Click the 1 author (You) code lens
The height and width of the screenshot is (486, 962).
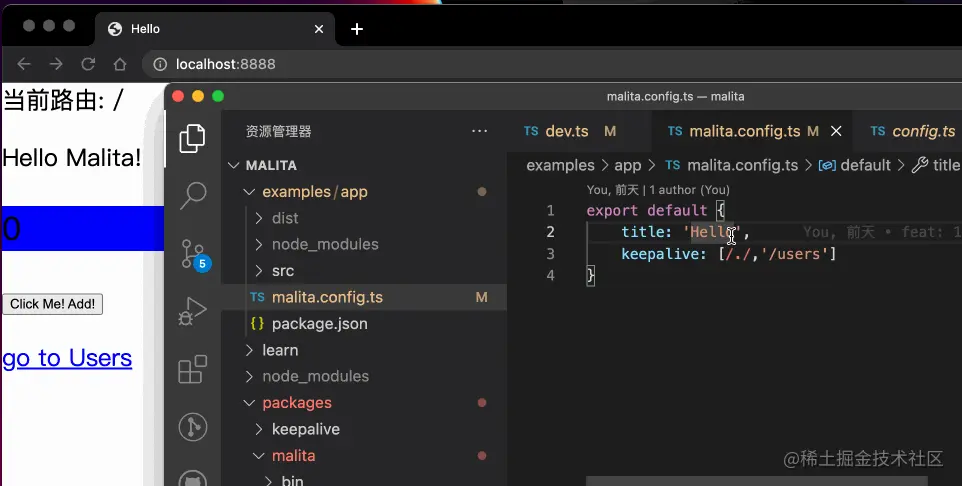690,190
